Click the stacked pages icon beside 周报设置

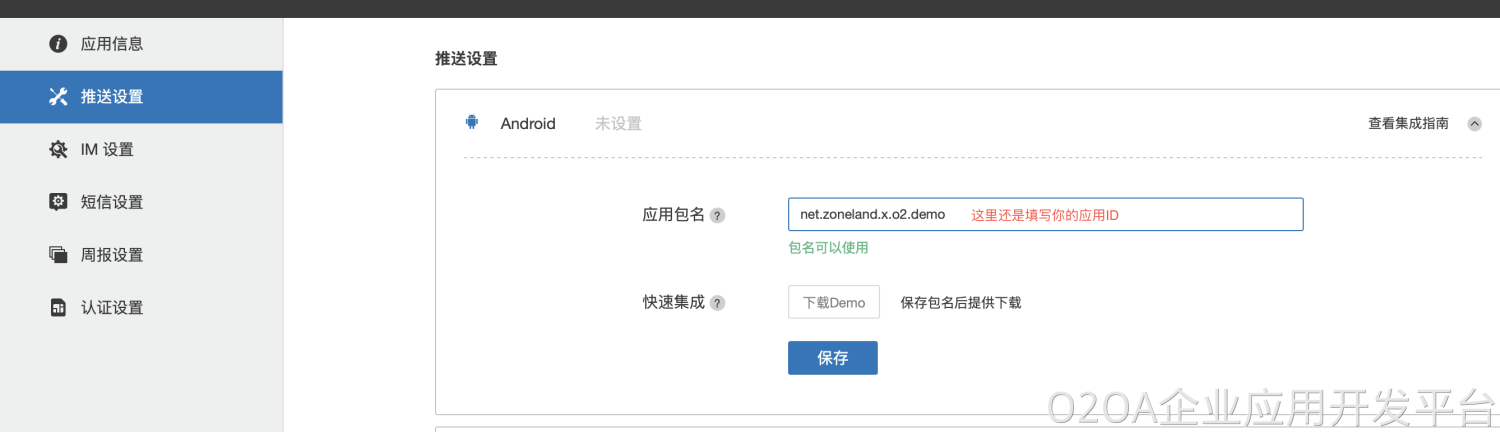(58, 255)
